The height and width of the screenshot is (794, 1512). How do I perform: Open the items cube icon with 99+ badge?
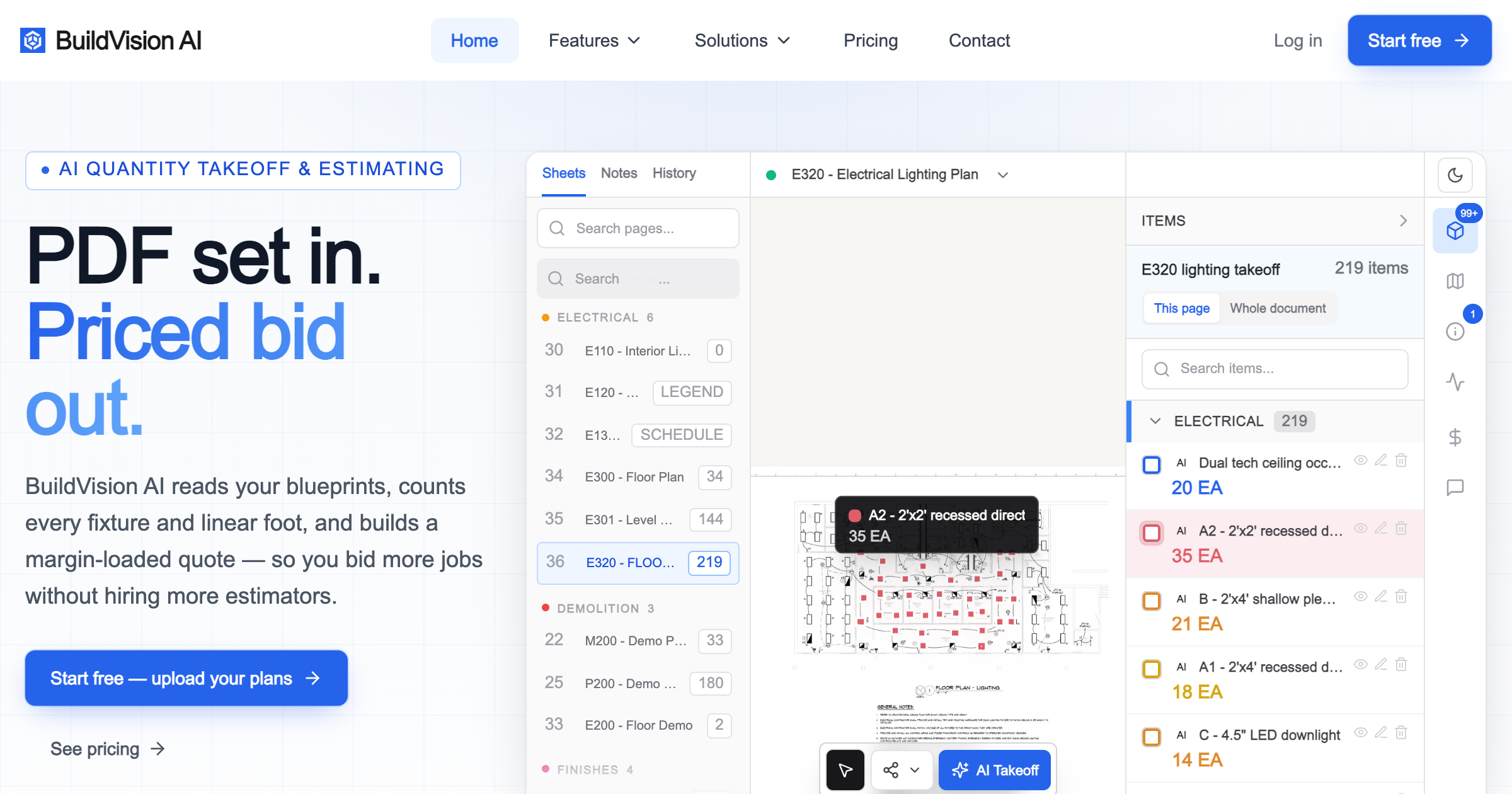1455,231
